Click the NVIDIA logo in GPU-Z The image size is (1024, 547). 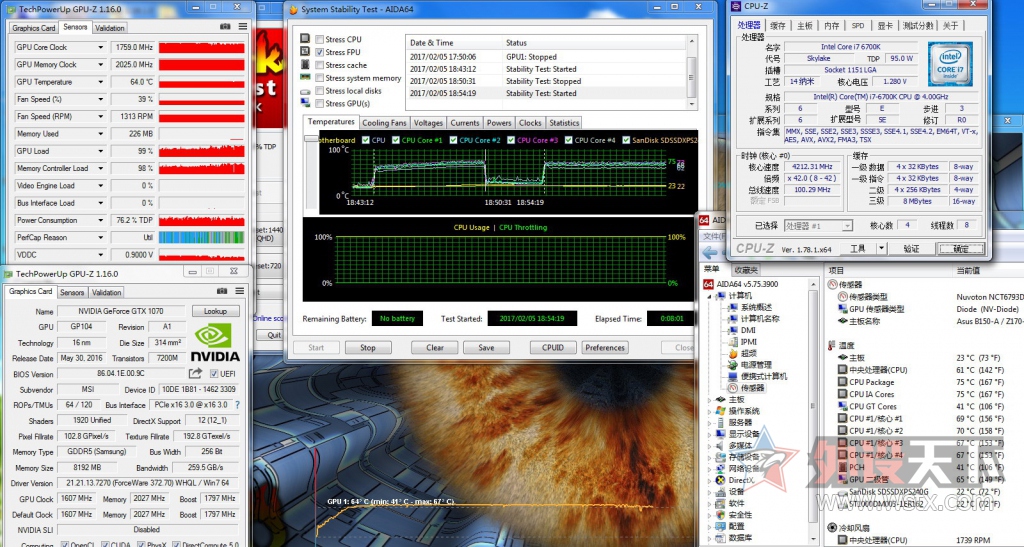pos(215,343)
